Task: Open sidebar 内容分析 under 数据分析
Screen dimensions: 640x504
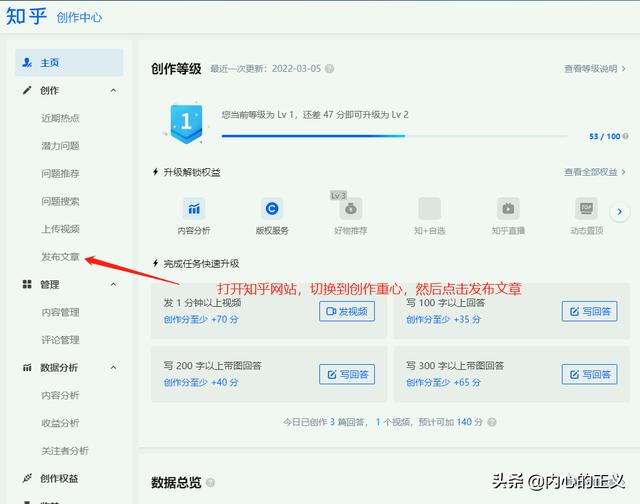Action: (60, 395)
